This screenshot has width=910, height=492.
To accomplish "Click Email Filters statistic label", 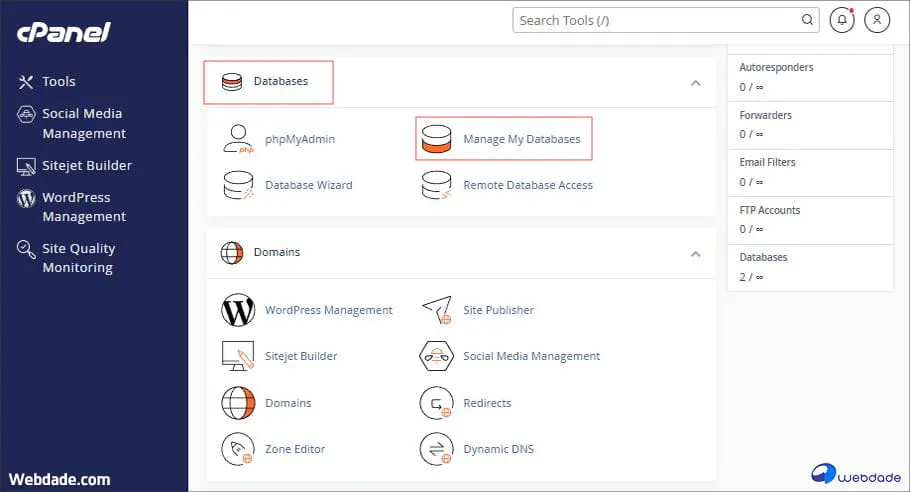I will 767,162.
